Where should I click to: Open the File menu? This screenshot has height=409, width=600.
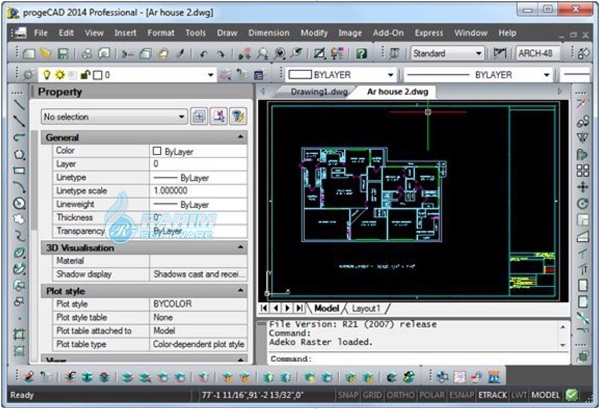(41, 33)
